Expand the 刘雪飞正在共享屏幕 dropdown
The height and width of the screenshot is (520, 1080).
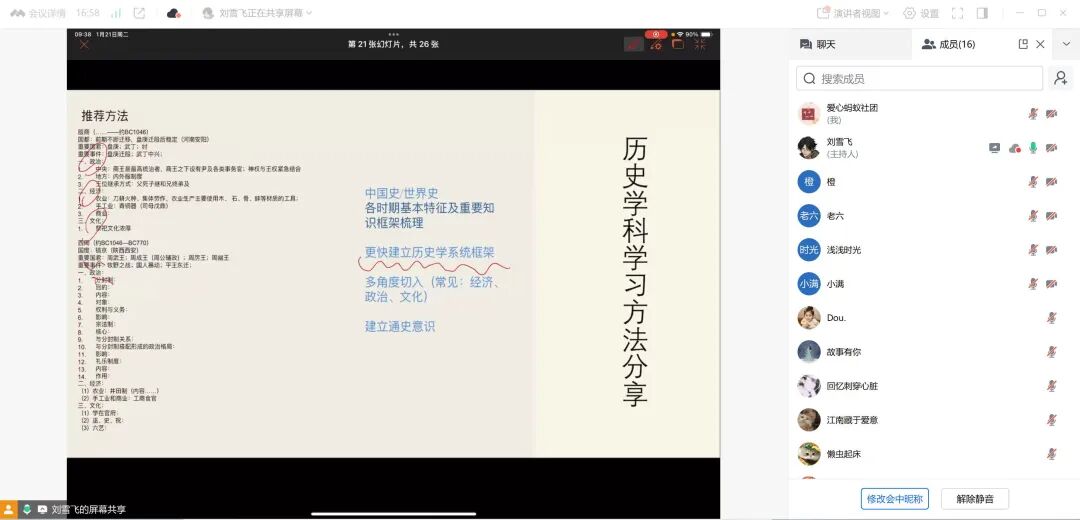(258, 13)
